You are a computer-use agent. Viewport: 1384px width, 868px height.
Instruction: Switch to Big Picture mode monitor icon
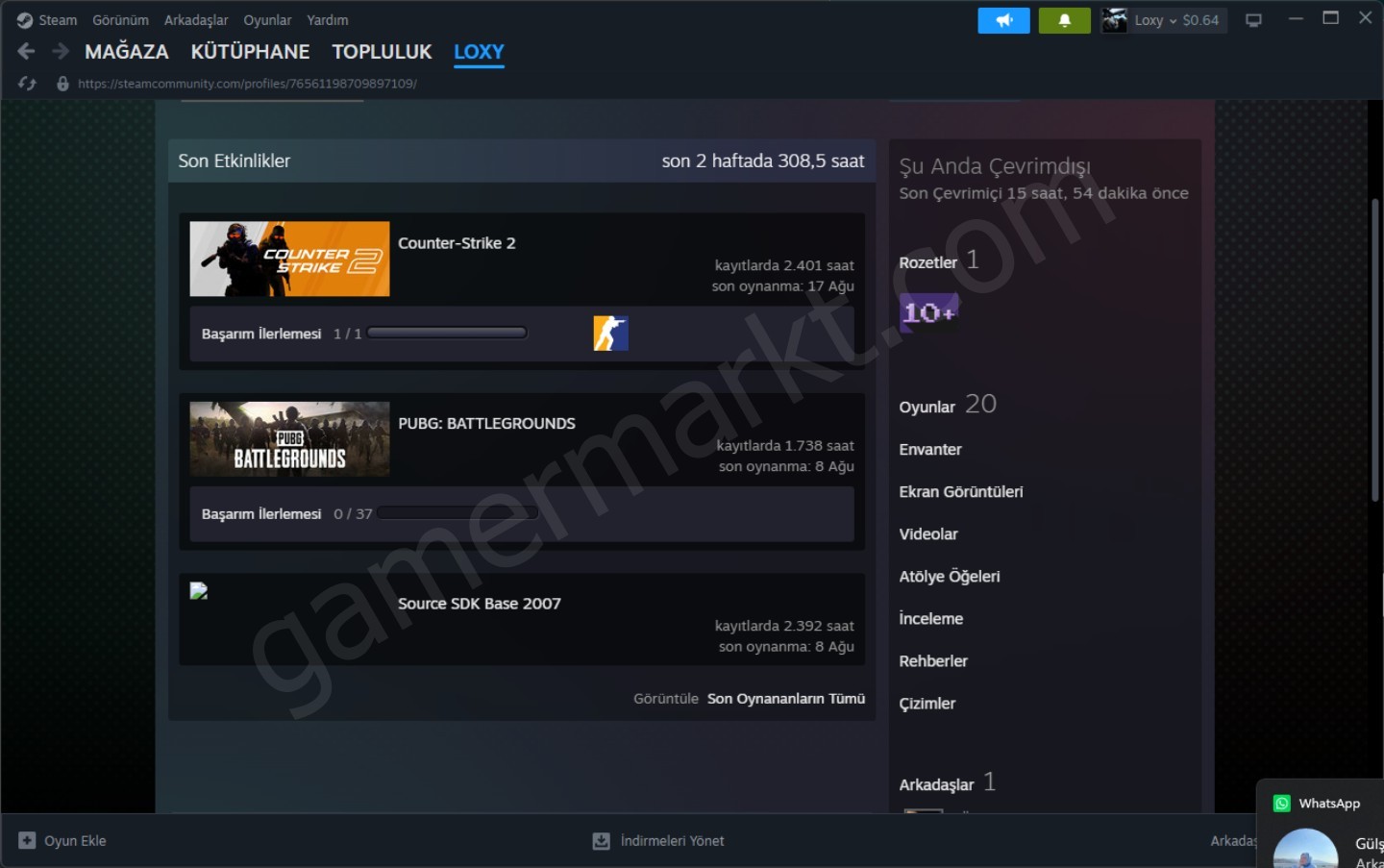[1253, 20]
